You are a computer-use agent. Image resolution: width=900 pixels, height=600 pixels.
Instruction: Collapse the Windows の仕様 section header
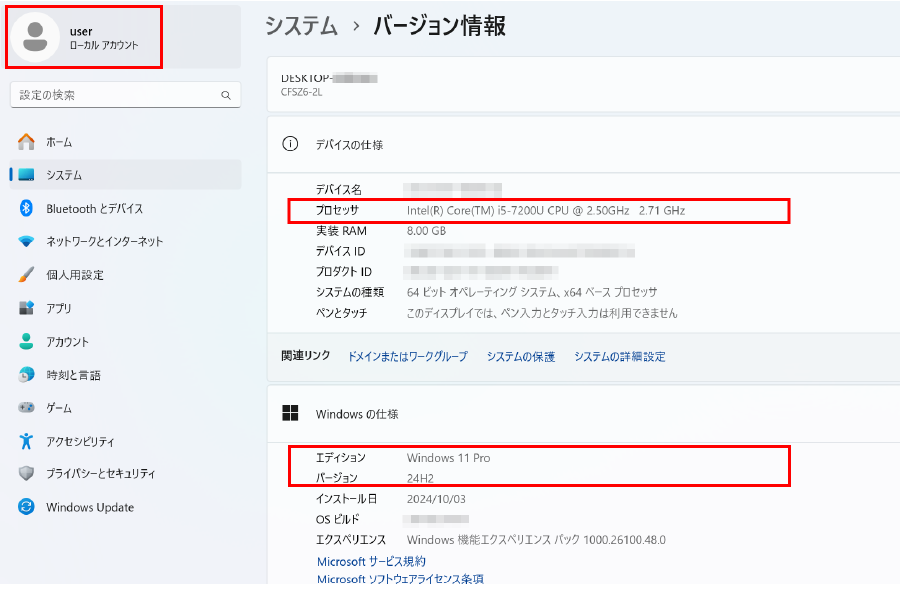584,413
